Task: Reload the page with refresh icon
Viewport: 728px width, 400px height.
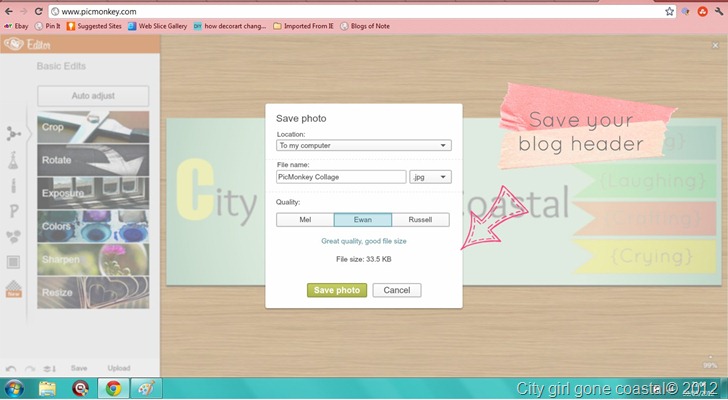Action: click(x=39, y=11)
